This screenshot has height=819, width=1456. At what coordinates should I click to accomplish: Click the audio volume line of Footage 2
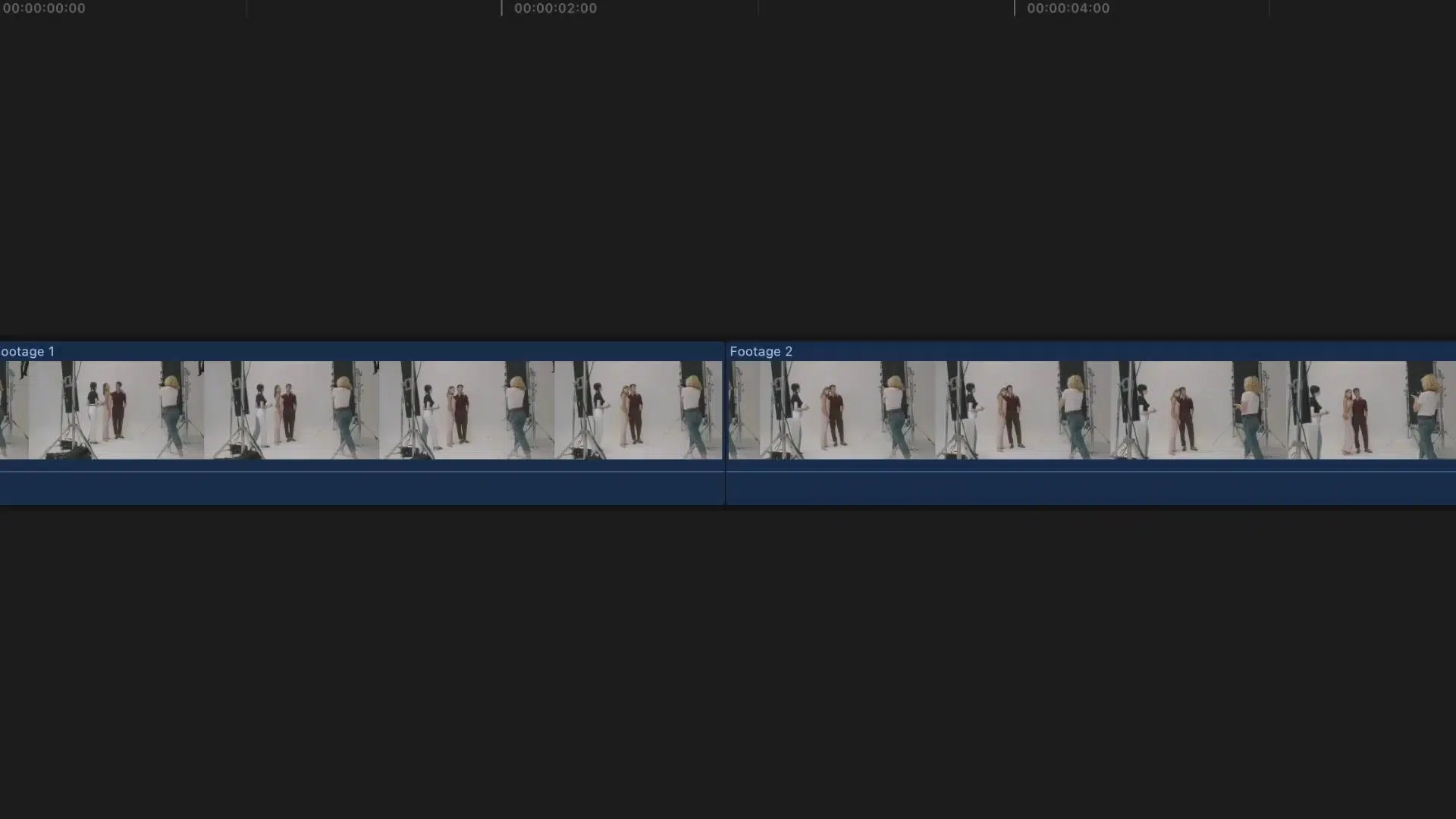pyautogui.click(x=1091, y=471)
